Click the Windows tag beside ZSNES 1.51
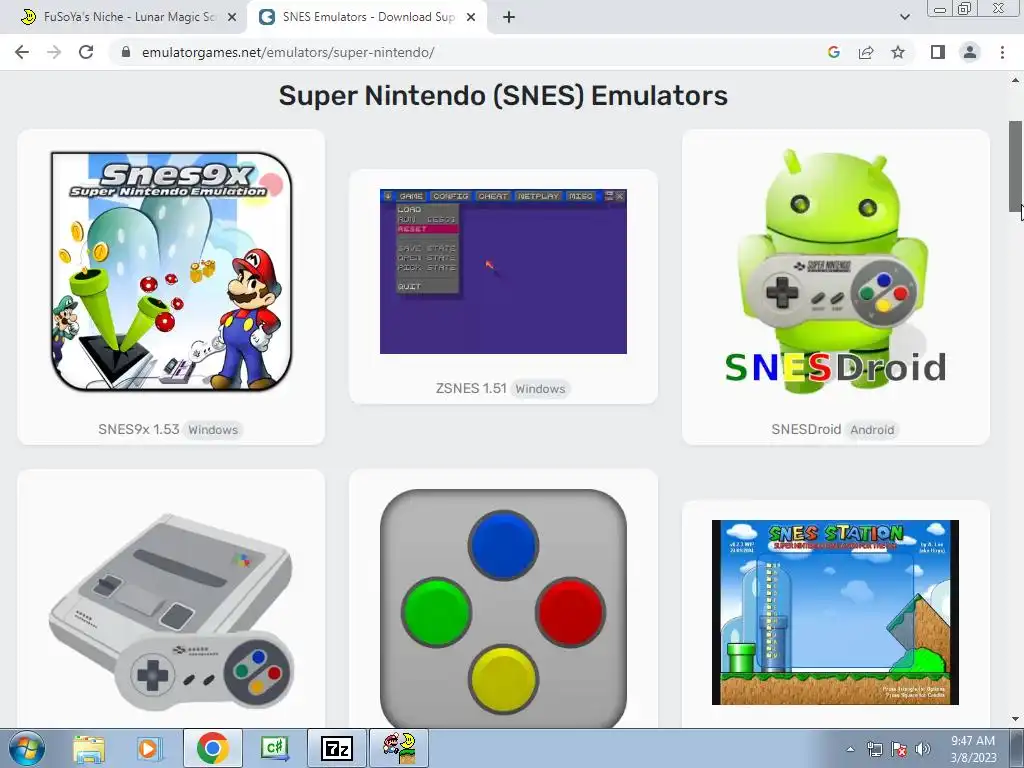This screenshot has width=1024, height=768. 540,389
